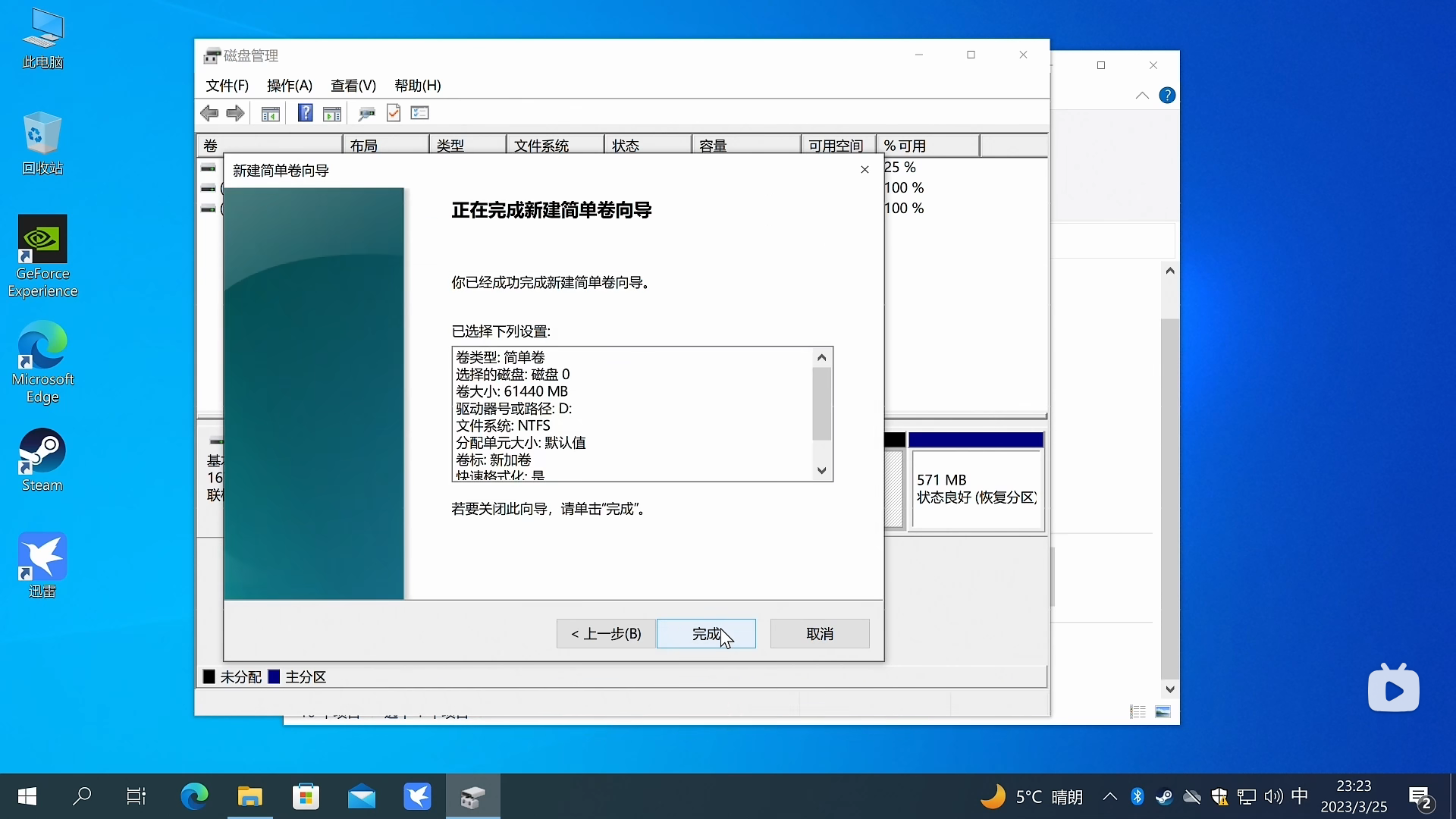1456x819 pixels.
Task: Open the 查看(V) menu
Action: (353, 85)
